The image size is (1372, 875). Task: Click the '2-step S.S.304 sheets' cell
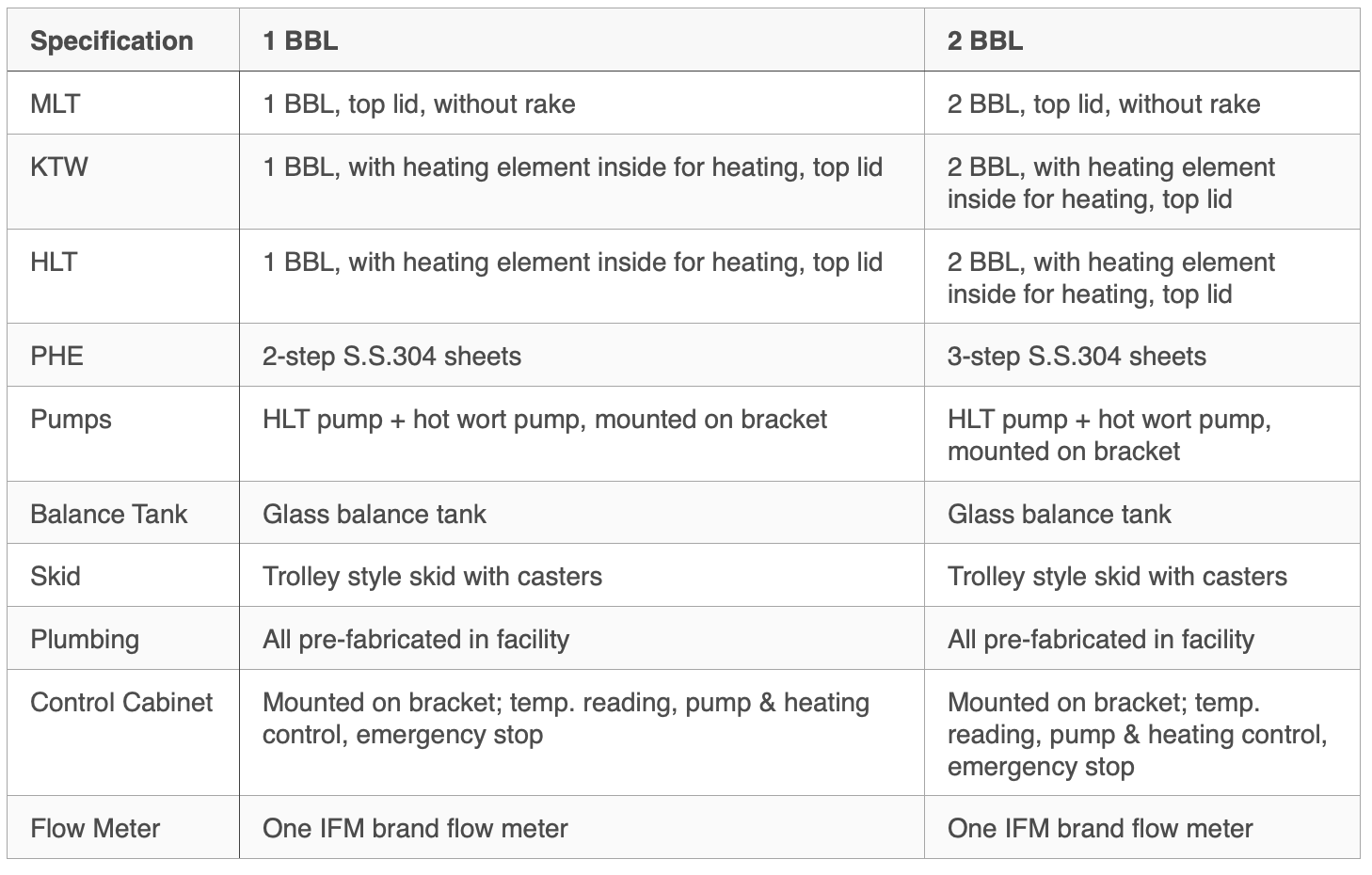point(391,357)
